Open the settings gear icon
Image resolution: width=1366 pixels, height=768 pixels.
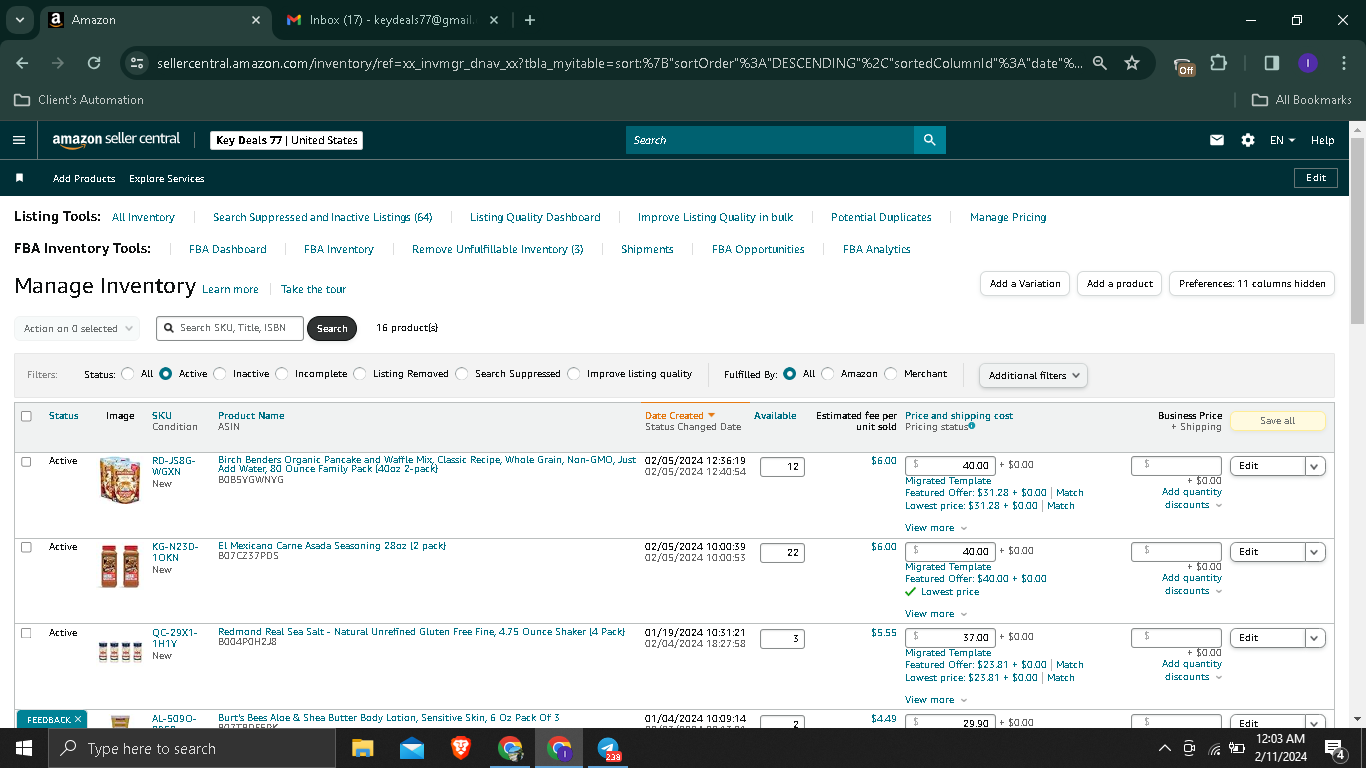pos(1248,140)
